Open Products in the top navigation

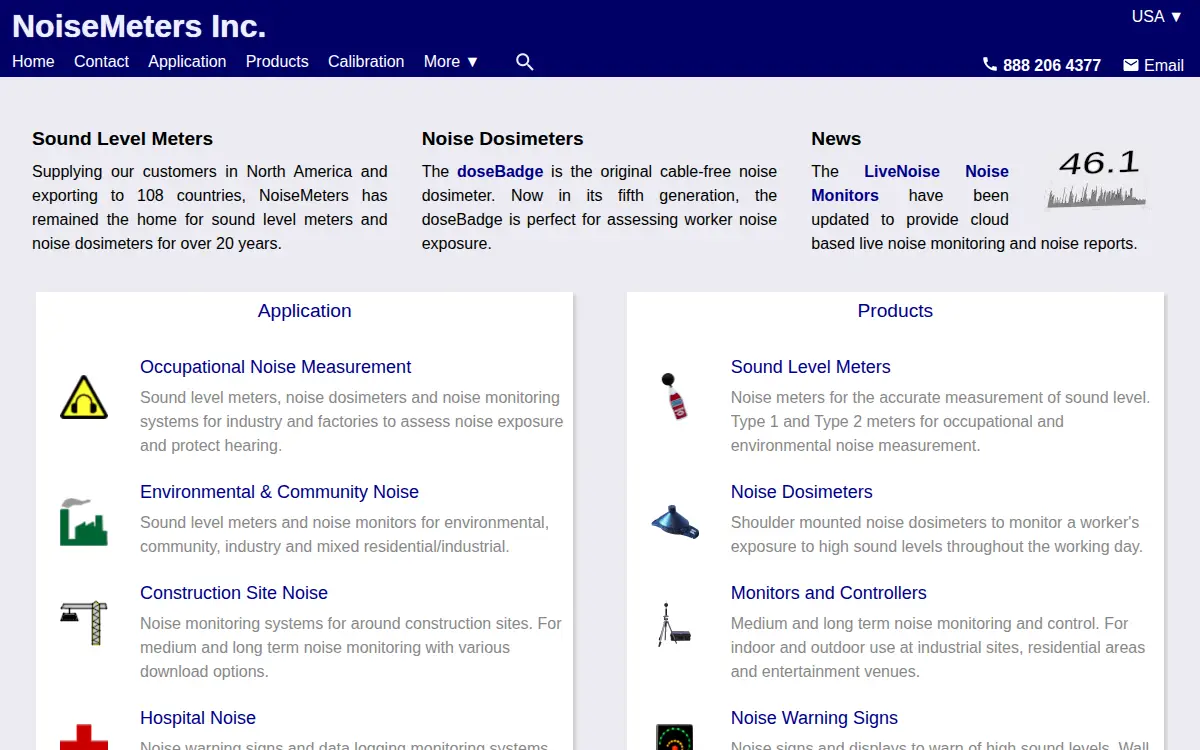pyautogui.click(x=277, y=61)
